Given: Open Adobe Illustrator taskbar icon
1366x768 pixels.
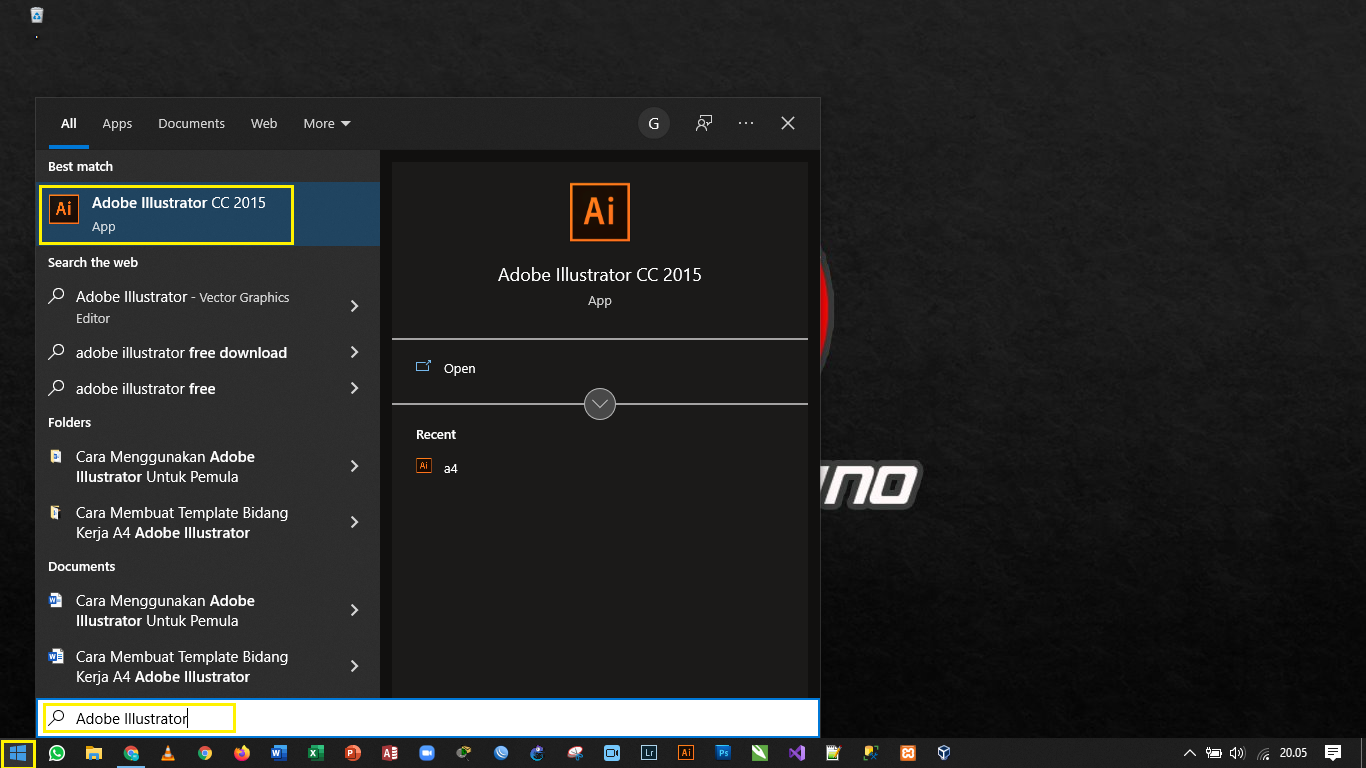Looking at the screenshot, I should tap(685, 753).
